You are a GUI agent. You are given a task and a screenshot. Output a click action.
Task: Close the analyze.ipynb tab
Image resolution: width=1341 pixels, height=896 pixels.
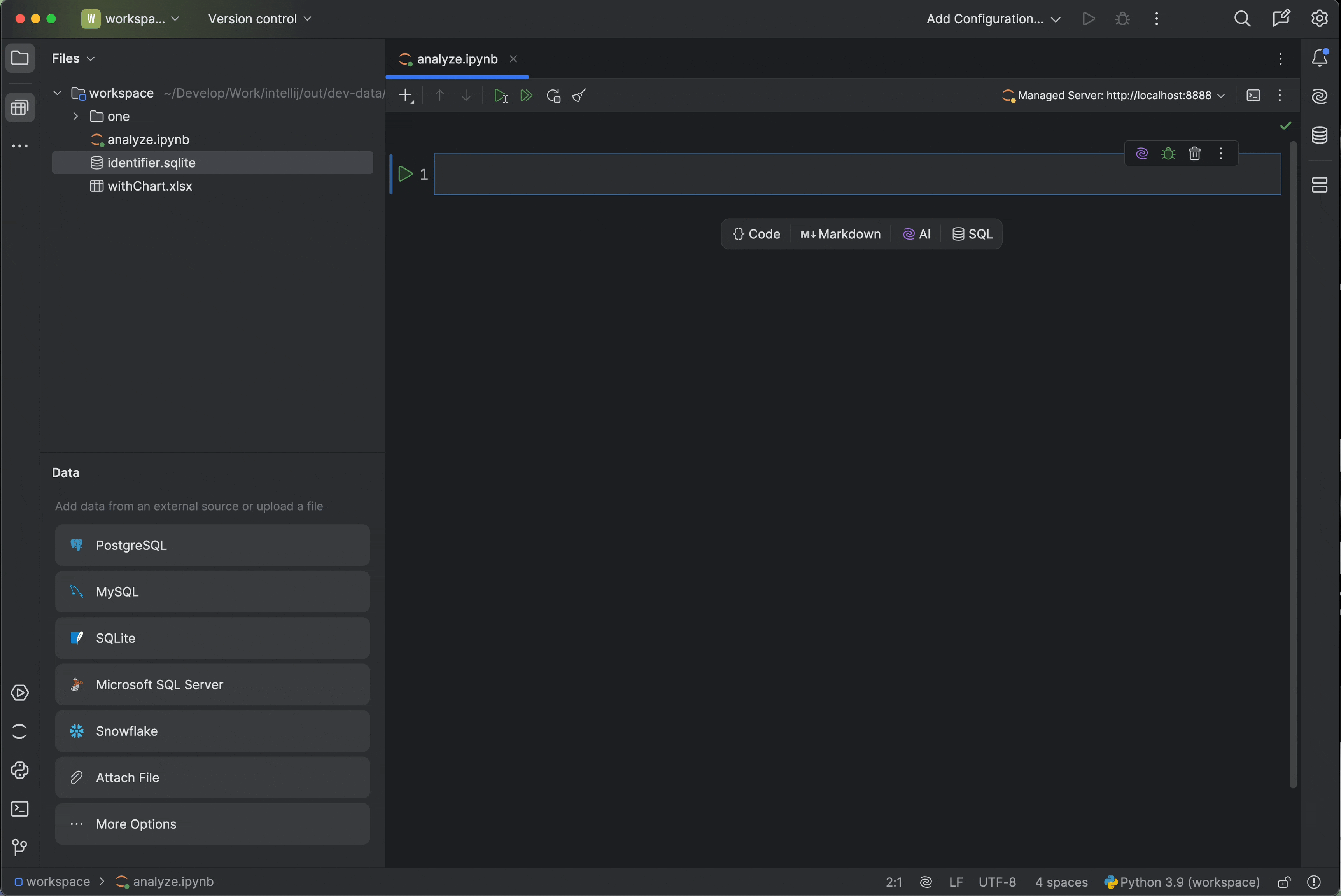(x=513, y=58)
